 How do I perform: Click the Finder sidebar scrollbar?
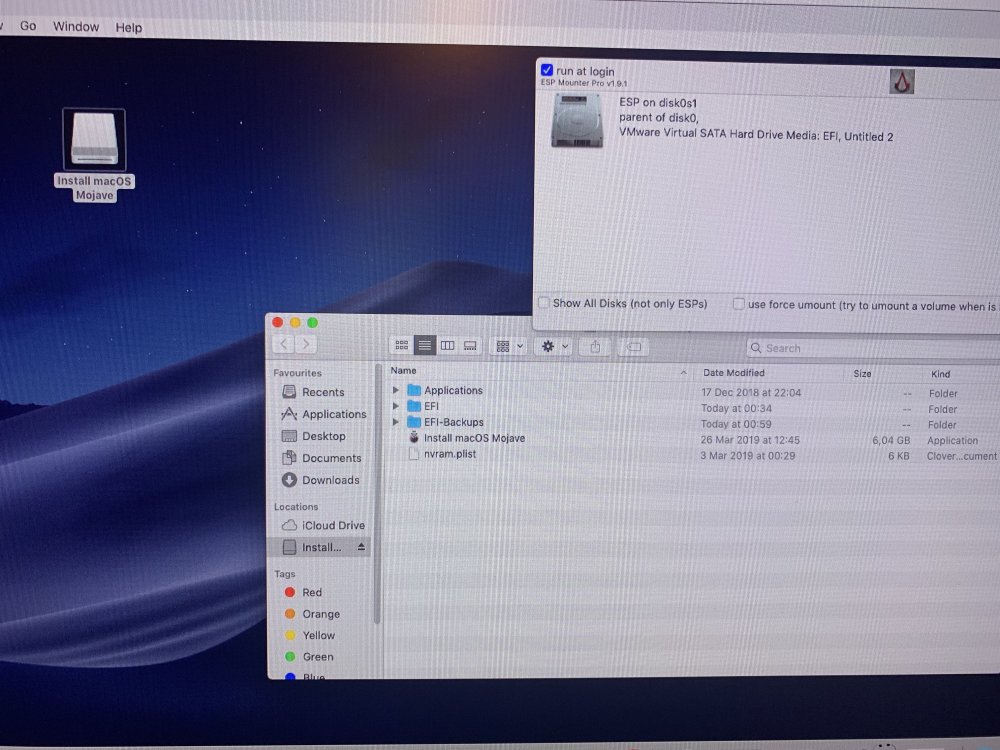click(x=378, y=494)
